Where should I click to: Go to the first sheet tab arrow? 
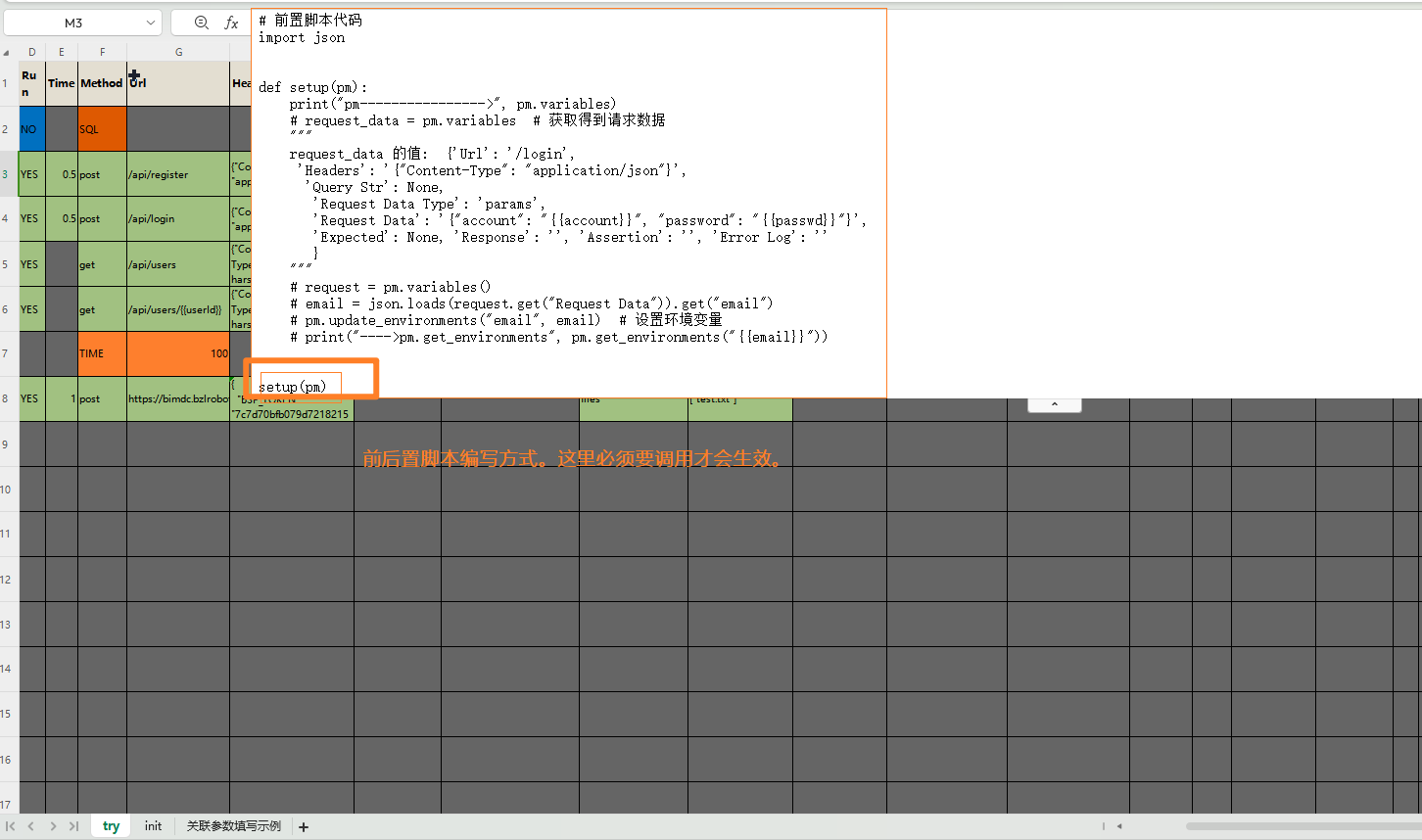[11, 826]
